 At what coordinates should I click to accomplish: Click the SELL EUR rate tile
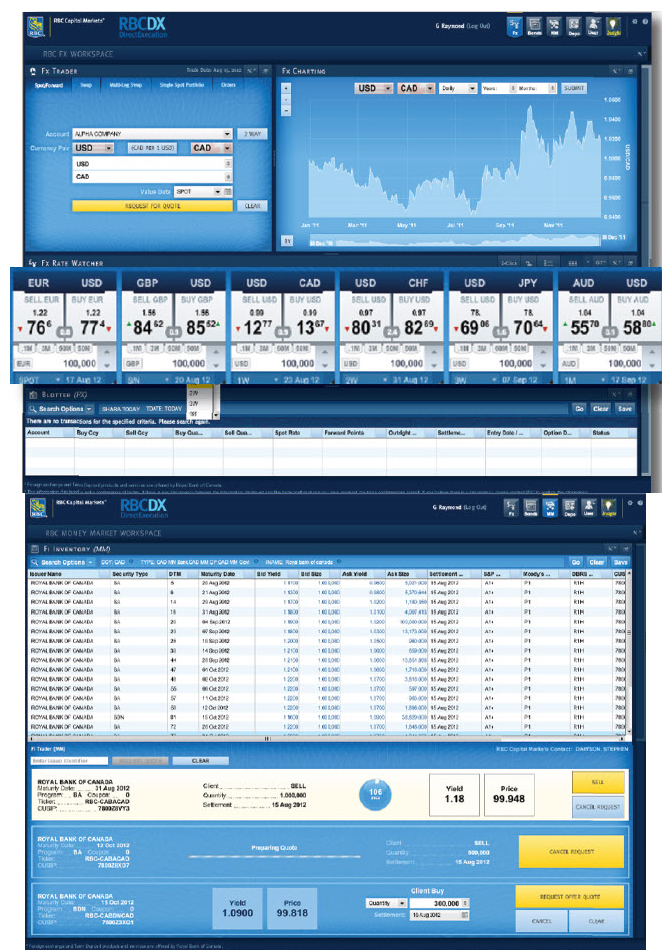click(x=38, y=318)
